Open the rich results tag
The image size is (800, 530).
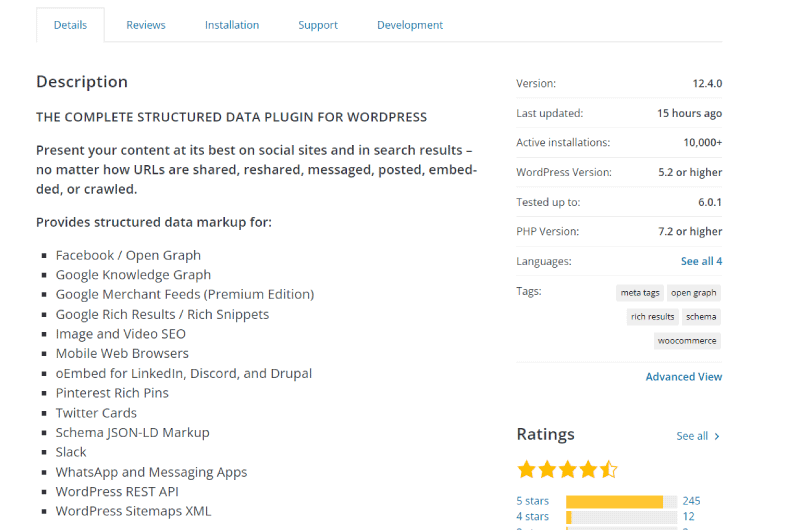(x=653, y=317)
